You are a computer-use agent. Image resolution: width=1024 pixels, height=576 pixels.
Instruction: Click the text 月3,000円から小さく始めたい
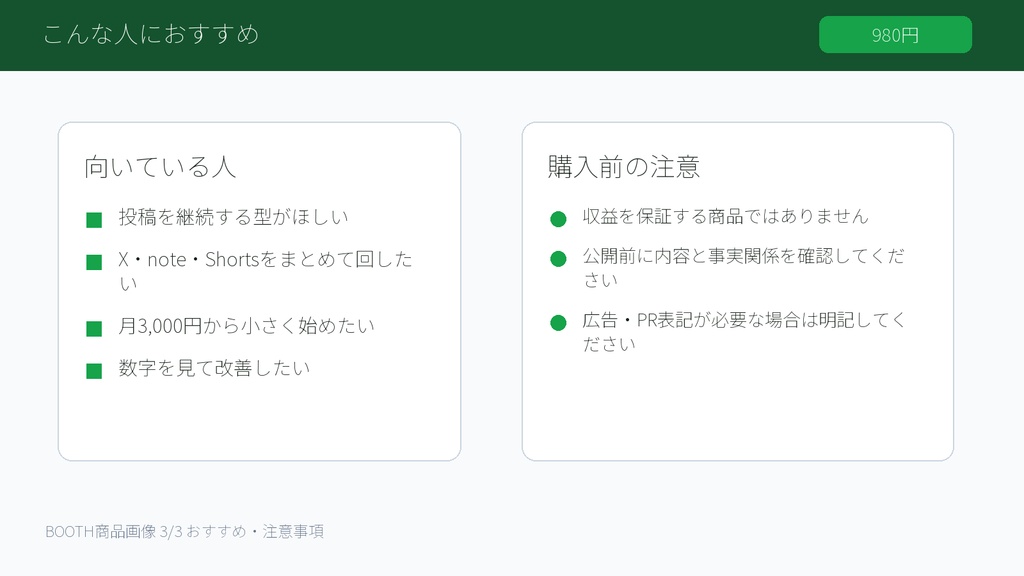click(x=246, y=325)
